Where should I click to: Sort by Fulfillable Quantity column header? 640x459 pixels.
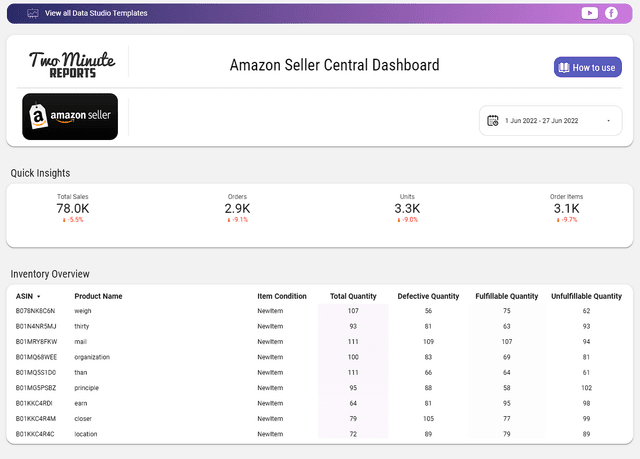[x=507, y=296]
